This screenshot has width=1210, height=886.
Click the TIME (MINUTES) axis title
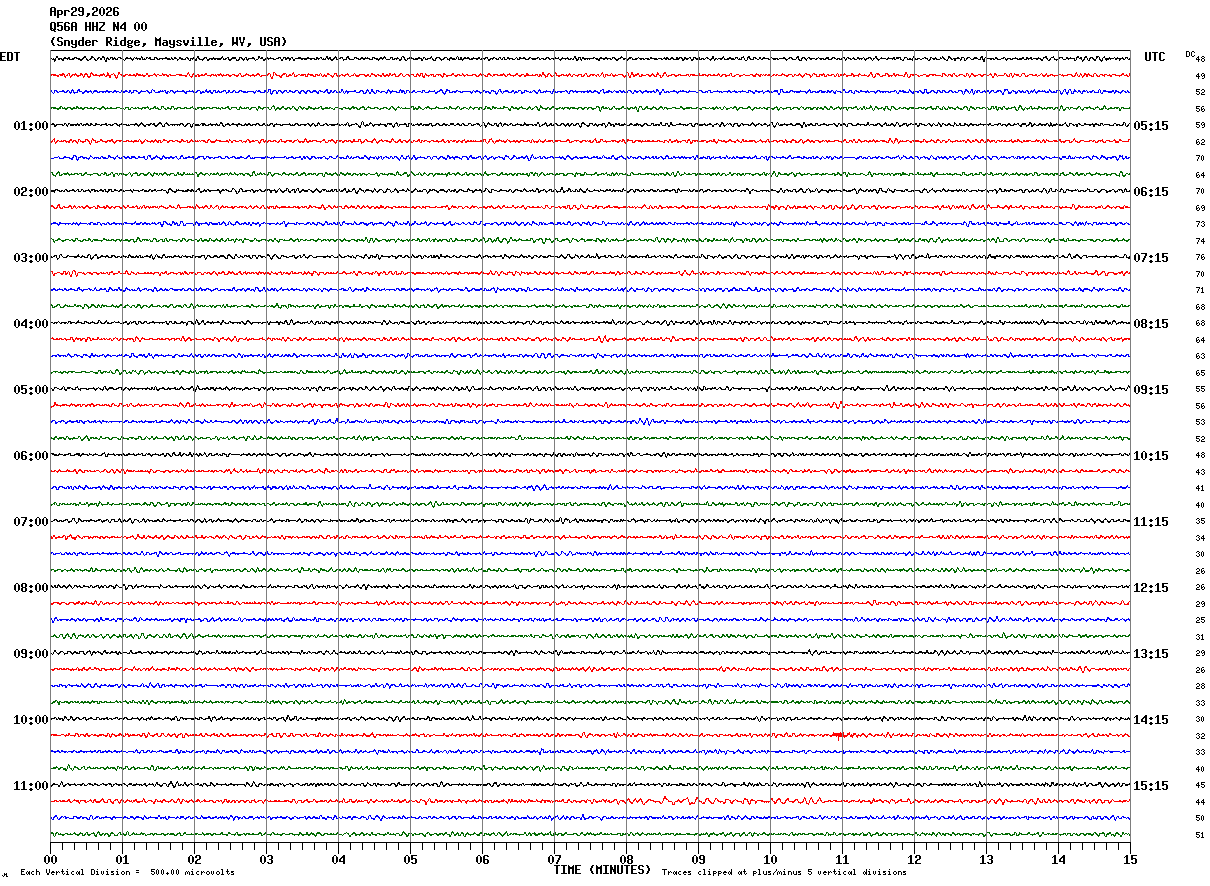(x=602, y=870)
